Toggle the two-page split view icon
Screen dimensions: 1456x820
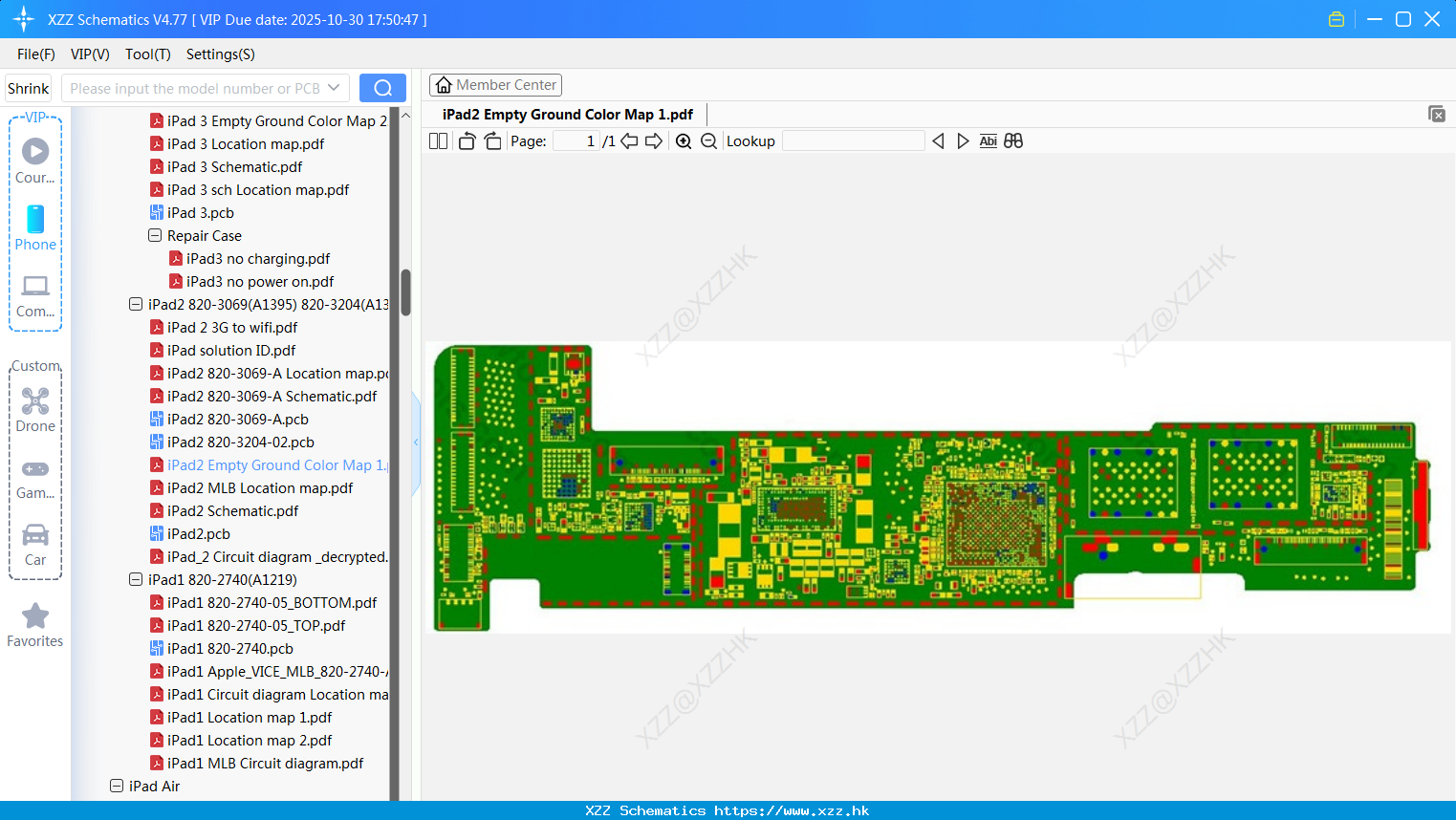[x=438, y=141]
